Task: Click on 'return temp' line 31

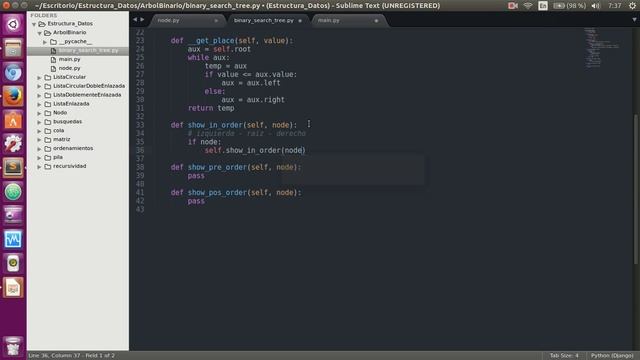Action: point(211,108)
